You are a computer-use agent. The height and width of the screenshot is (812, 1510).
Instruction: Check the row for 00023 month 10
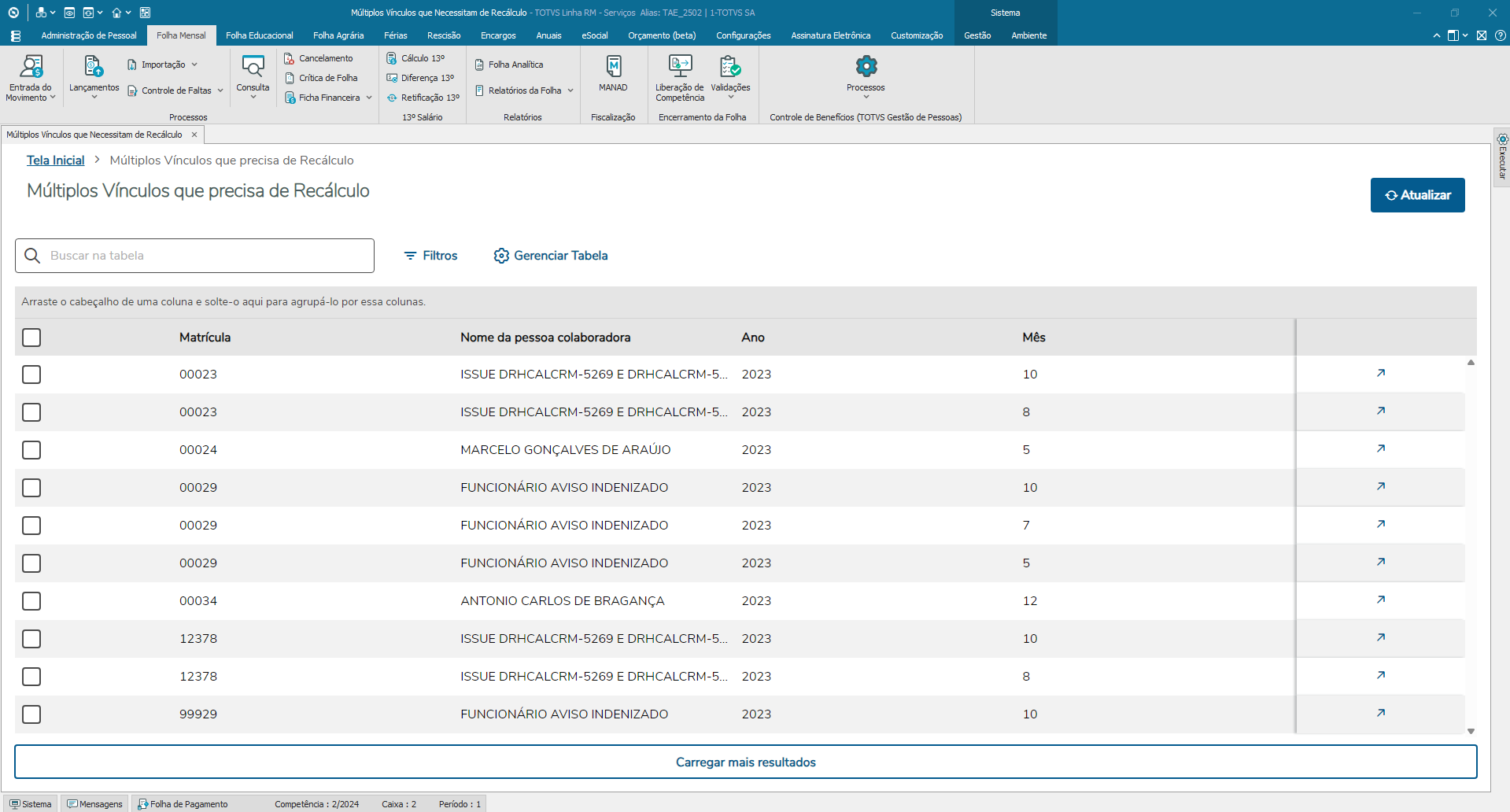(31, 375)
